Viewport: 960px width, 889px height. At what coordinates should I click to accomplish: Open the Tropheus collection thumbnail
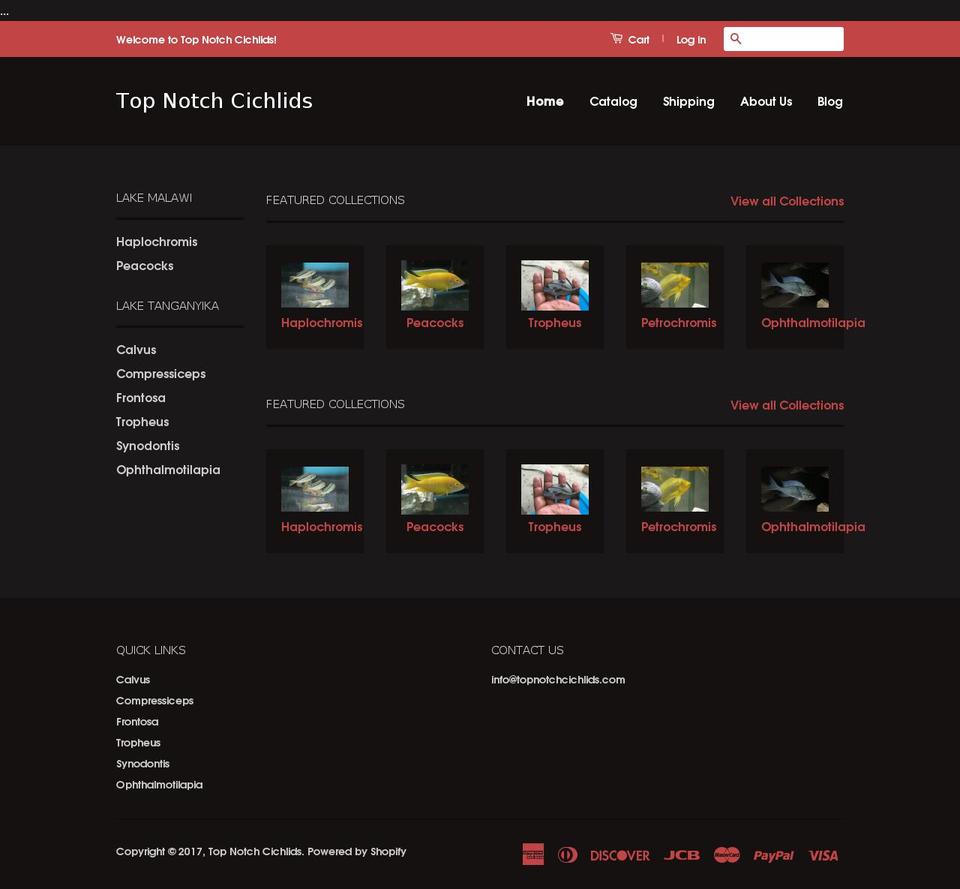tap(554, 284)
